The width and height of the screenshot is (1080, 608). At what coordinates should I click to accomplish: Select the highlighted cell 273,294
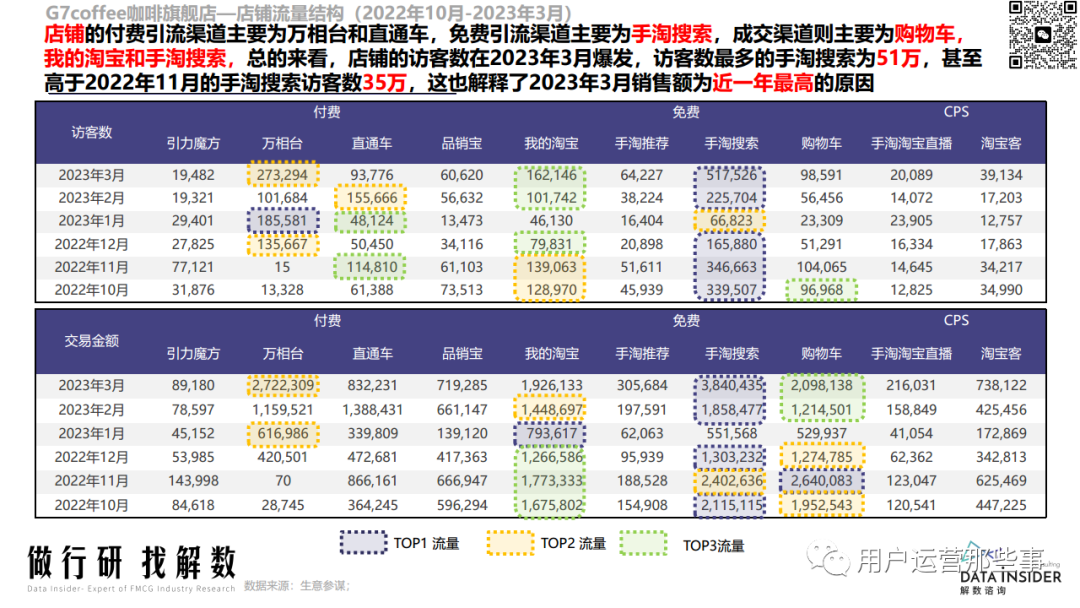[x=282, y=175]
